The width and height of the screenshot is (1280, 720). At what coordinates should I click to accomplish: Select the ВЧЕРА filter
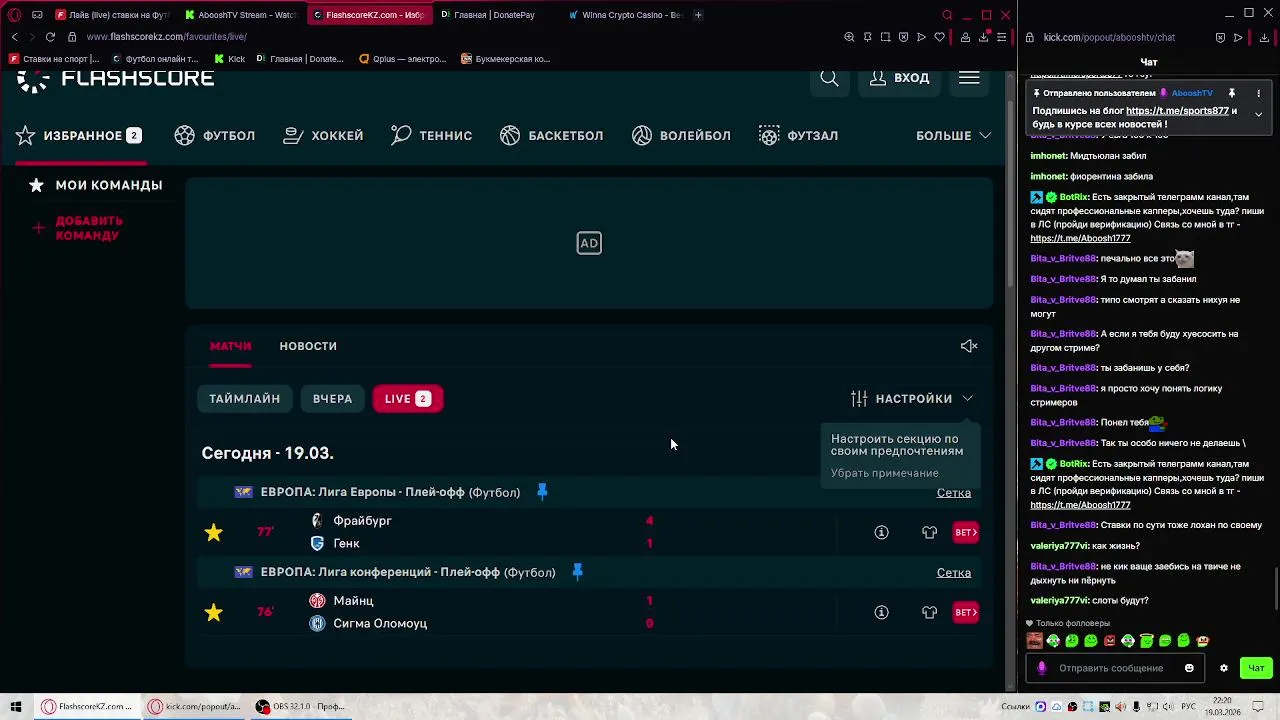click(332, 399)
